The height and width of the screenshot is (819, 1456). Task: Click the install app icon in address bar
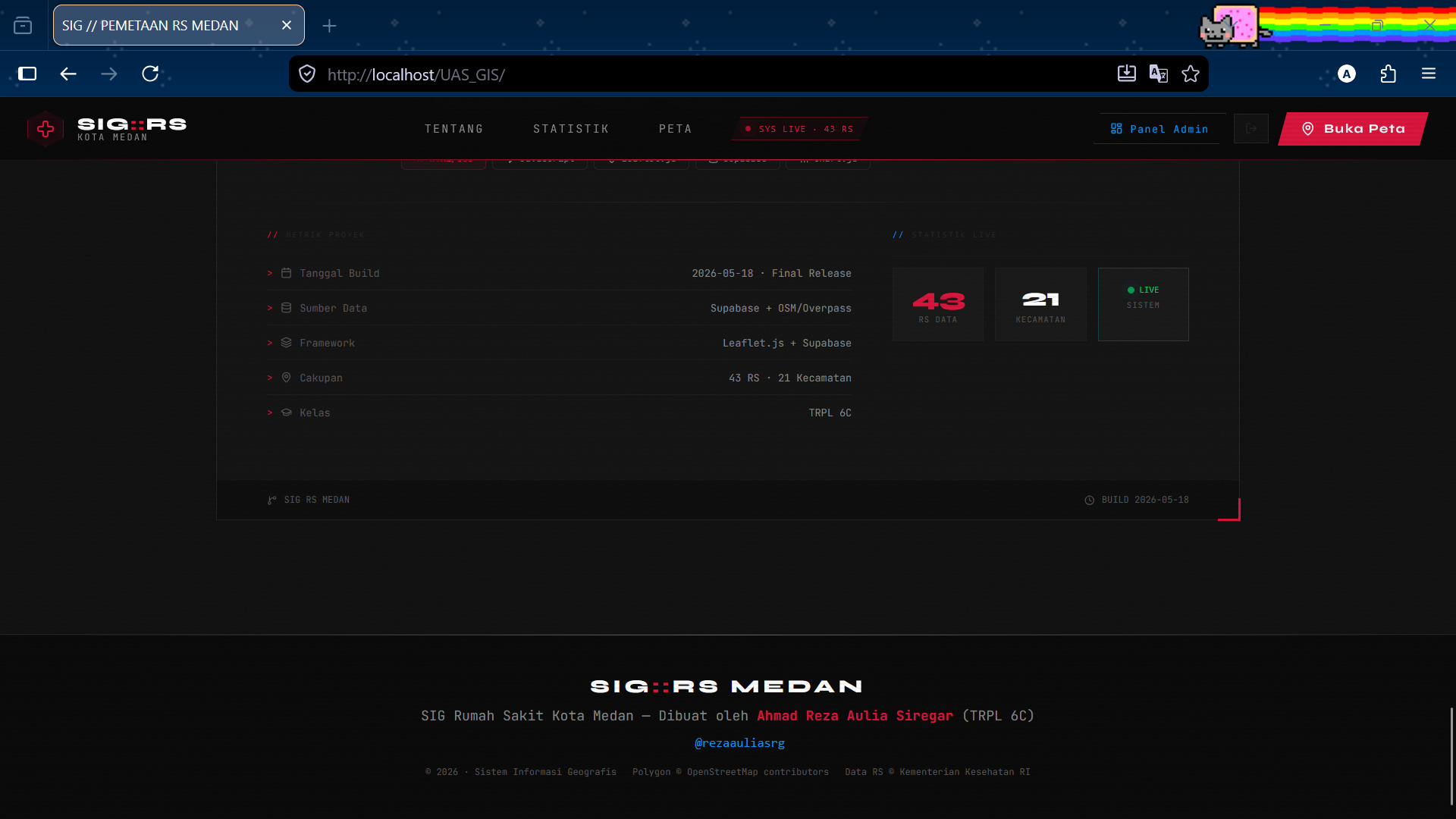point(1126,74)
